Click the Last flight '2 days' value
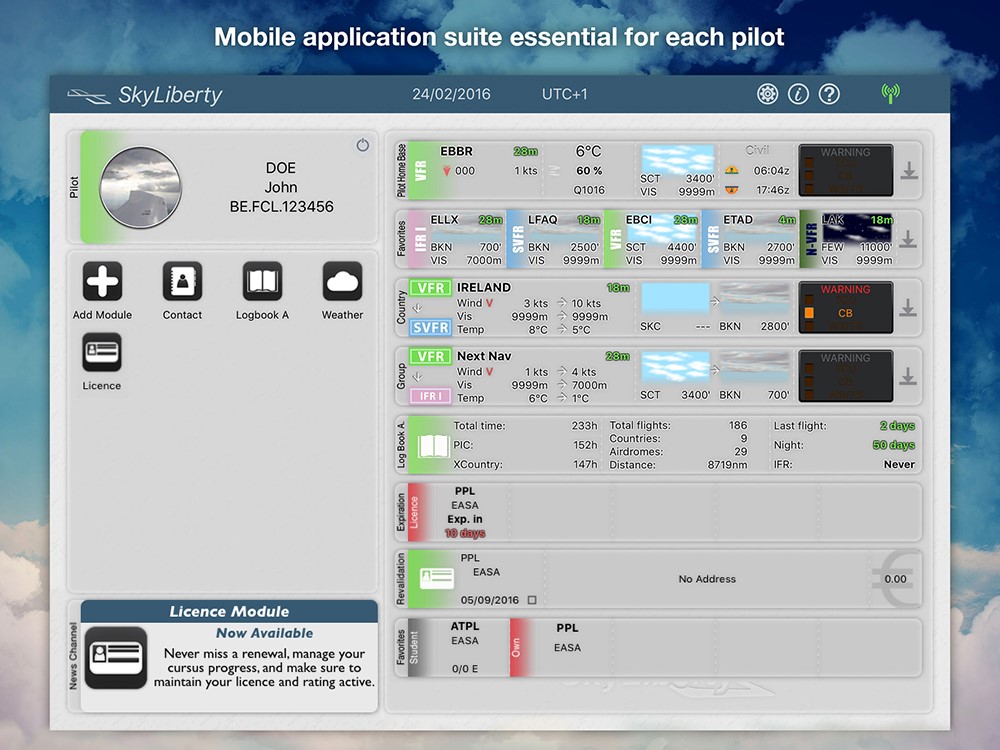Viewport: 1000px width, 750px height. click(897, 426)
